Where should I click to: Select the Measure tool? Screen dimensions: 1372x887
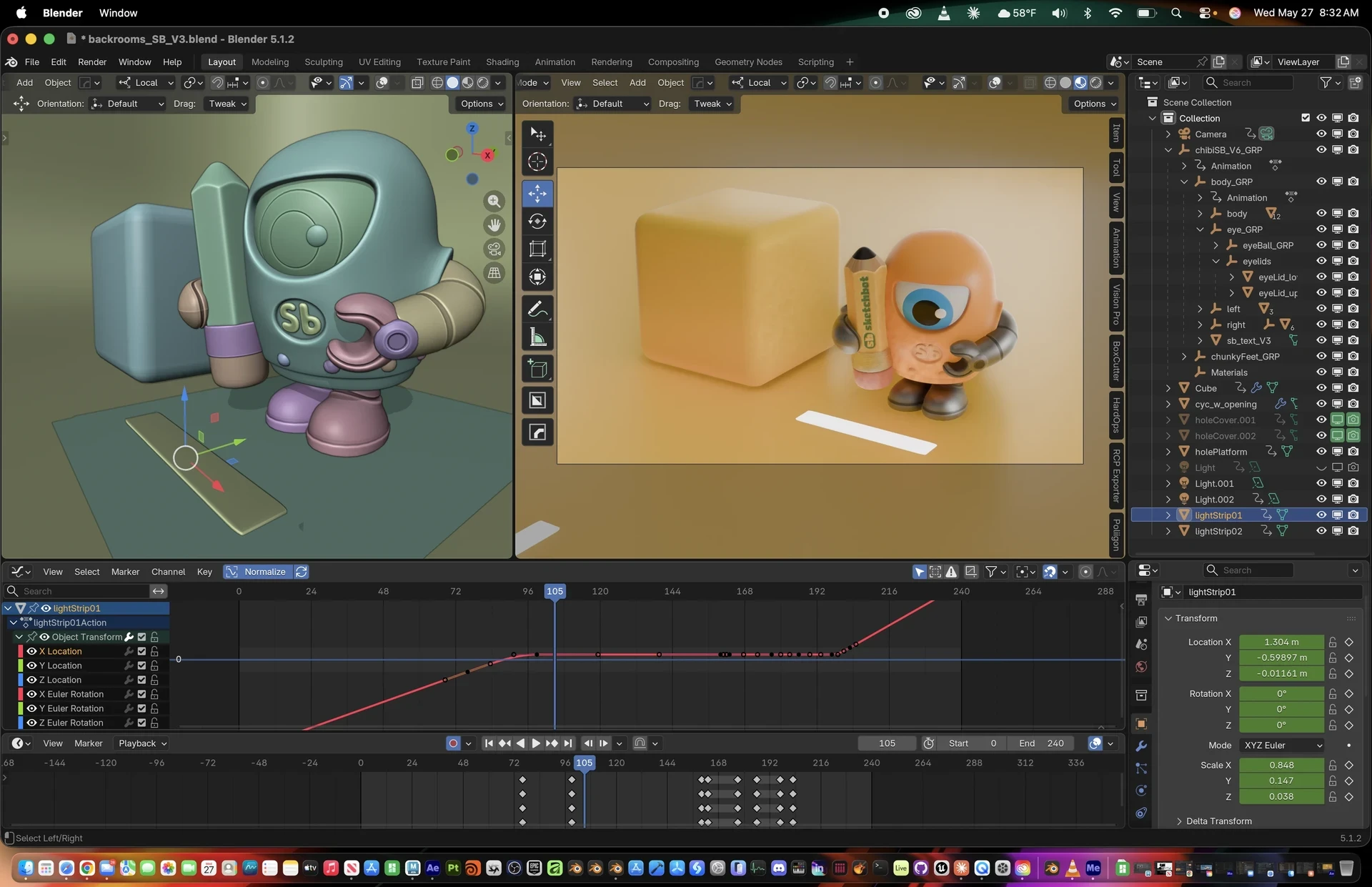coord(537,337)
